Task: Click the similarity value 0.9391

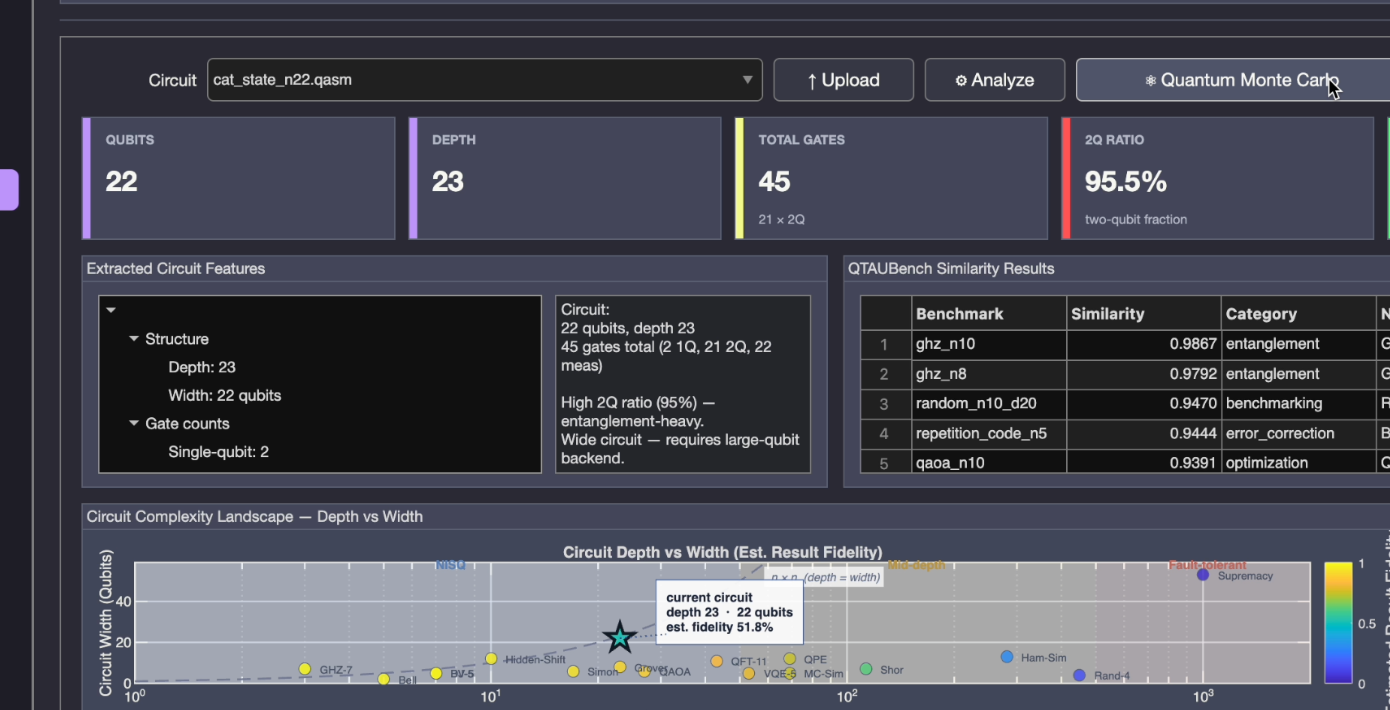Action: (x=1144, y=462)
